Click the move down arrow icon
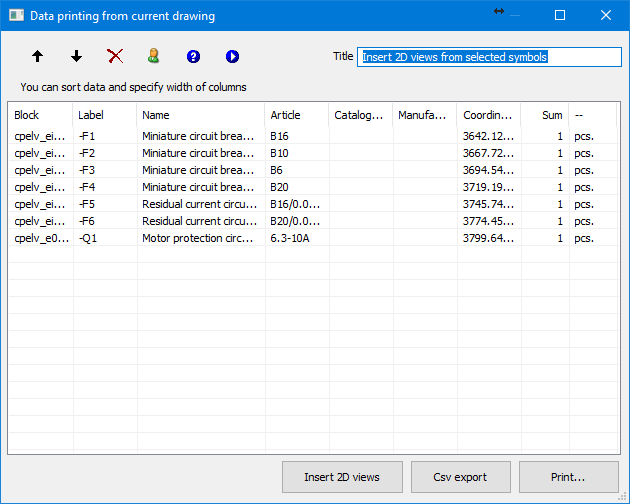630x504 pixels. tap(76, 56)
